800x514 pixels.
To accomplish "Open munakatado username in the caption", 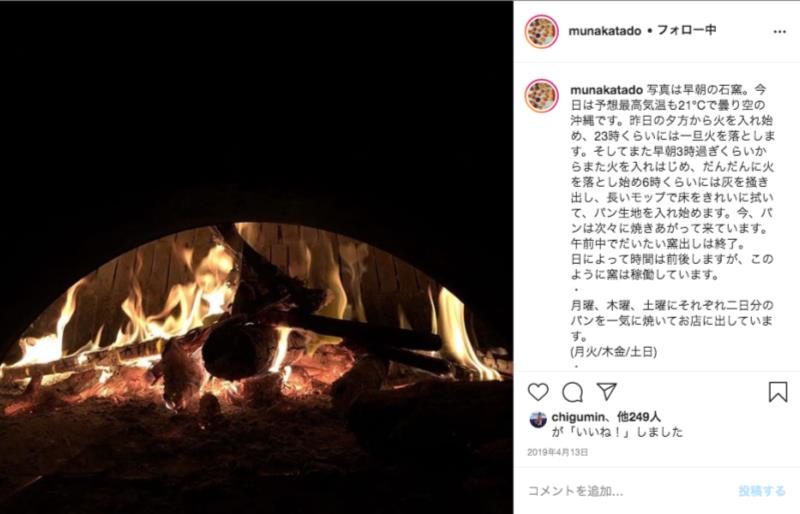I will tap(606, 90).
